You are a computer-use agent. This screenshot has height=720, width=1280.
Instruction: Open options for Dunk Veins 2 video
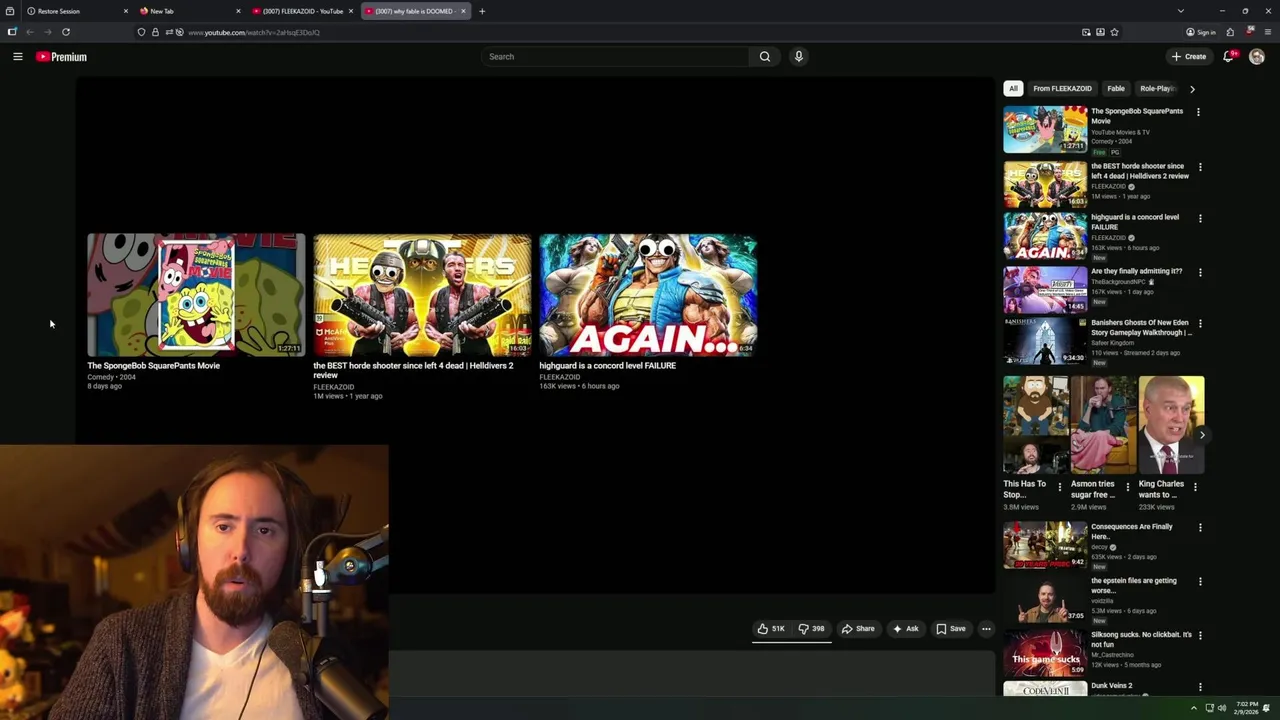point(1198,687)
